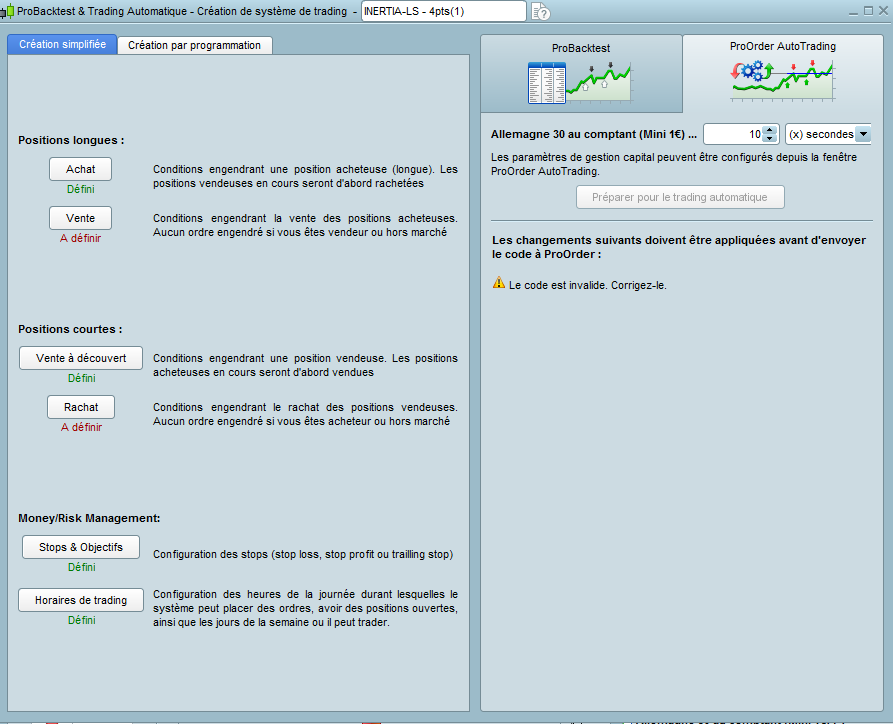Open the Vente conditions button
This screenshot has width=893, height=724.
[x=80, y=218]
